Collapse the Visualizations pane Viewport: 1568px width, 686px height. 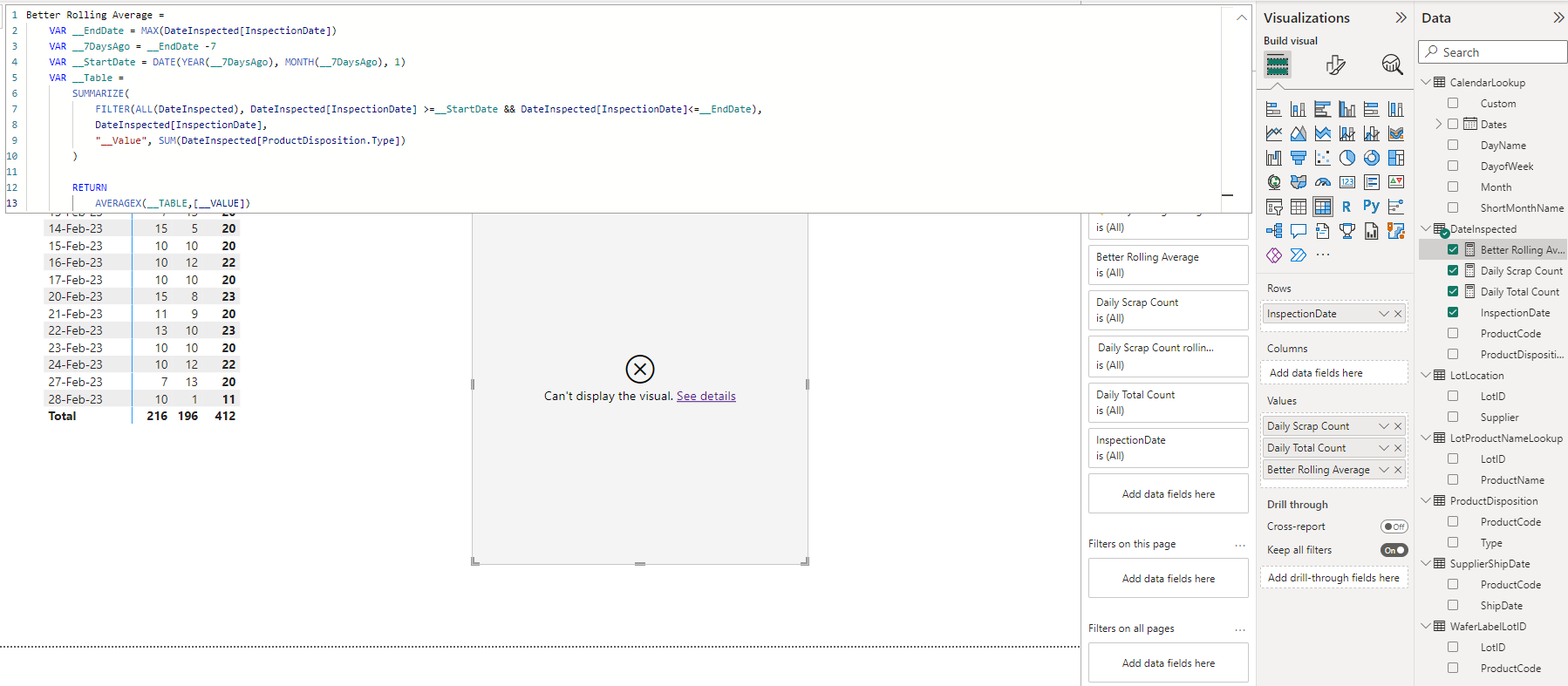(x=1401, y=17)
